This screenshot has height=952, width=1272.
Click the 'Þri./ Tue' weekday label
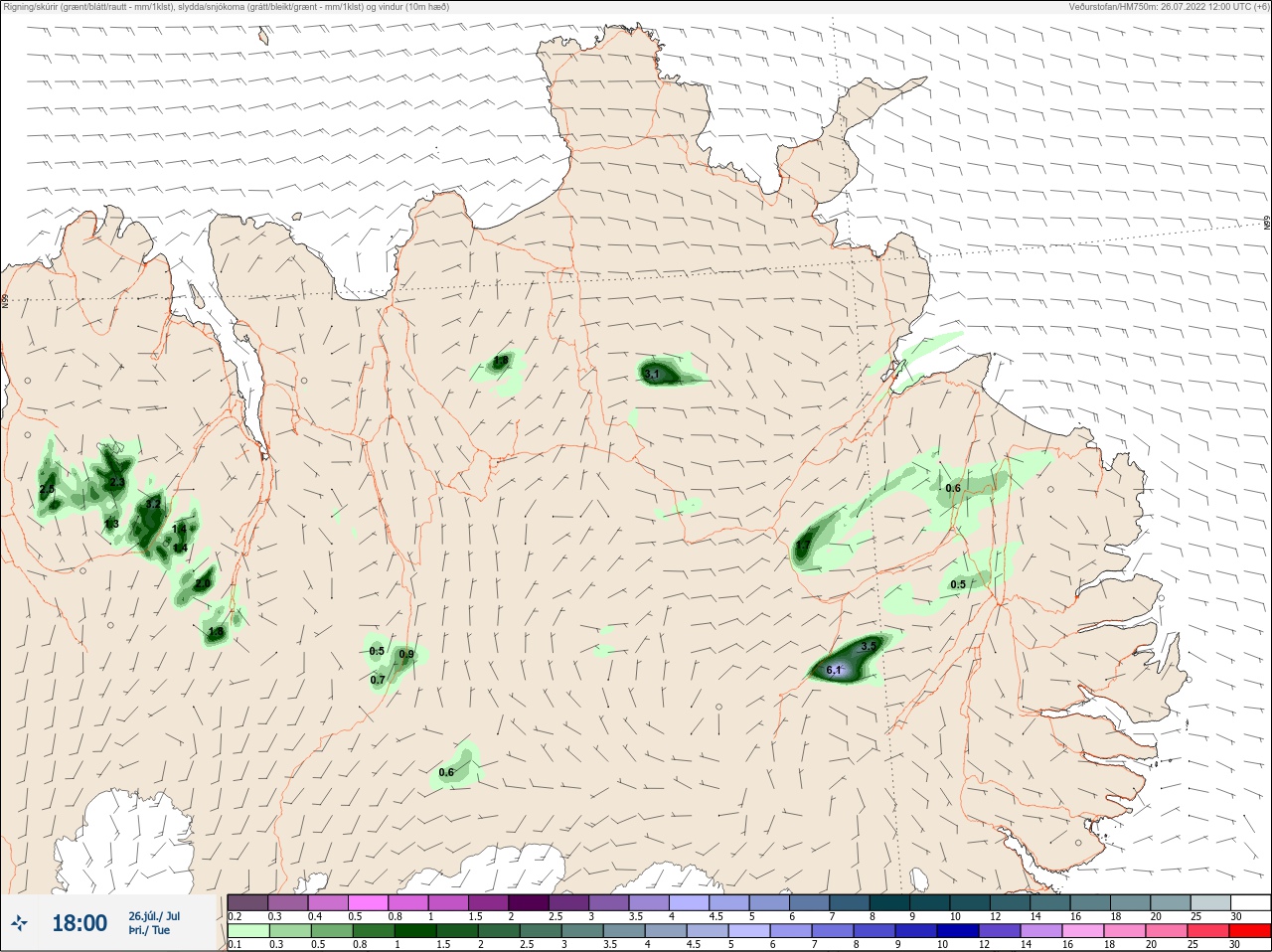(149, 930)
